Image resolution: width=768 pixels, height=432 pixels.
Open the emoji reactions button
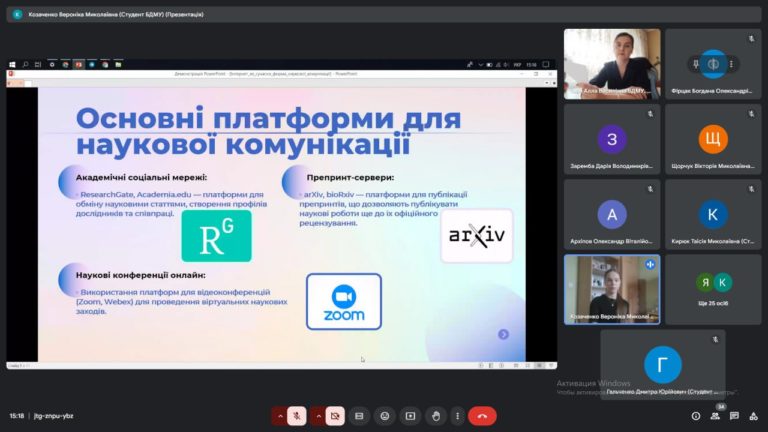click(384, 415)
